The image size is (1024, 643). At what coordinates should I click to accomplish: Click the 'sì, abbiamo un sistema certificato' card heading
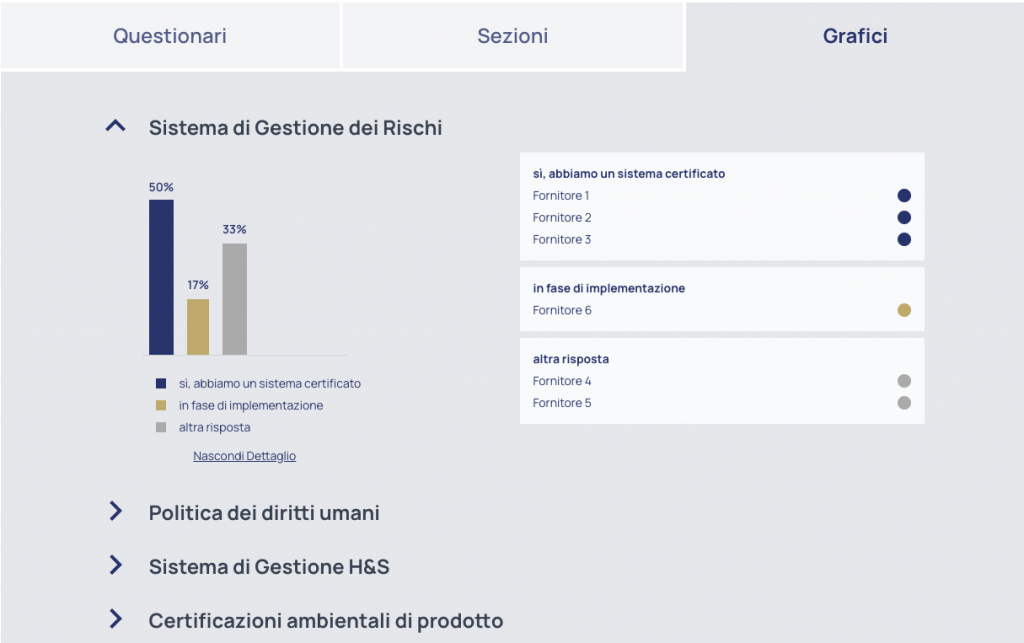[x=629, y=174]
